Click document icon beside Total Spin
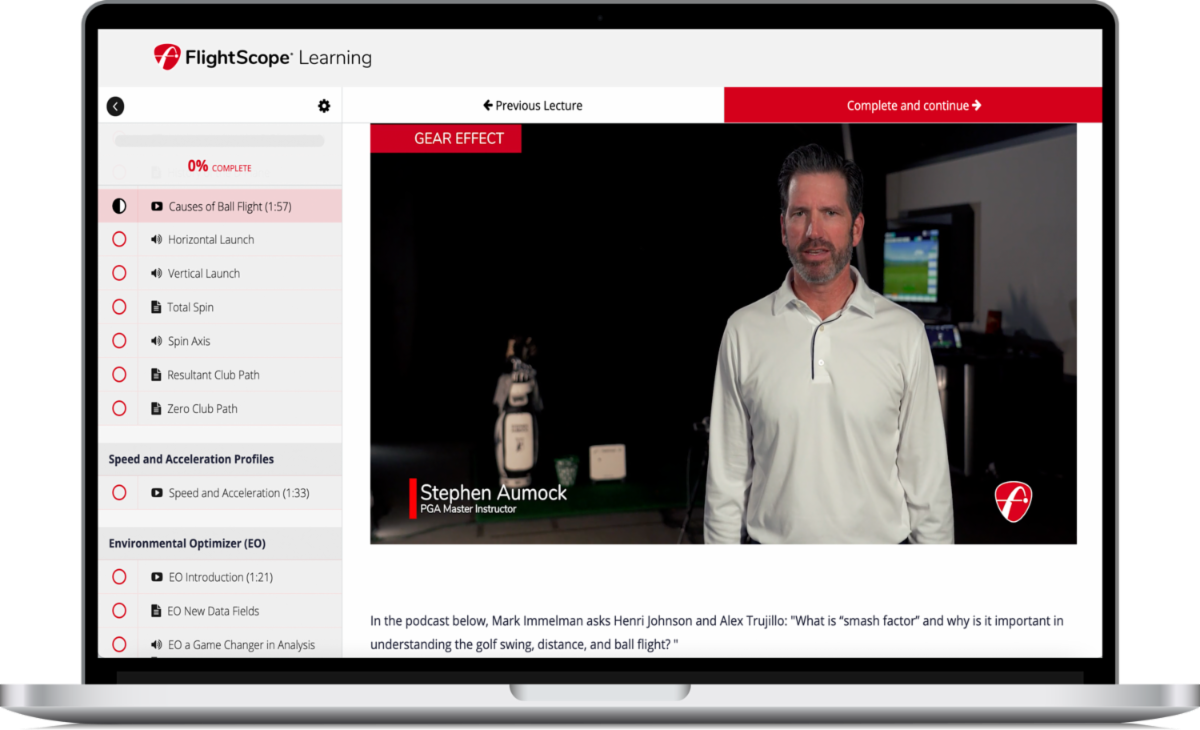Image resolution: width=1200 pixels, height=730 pixels. coord(156,308)
